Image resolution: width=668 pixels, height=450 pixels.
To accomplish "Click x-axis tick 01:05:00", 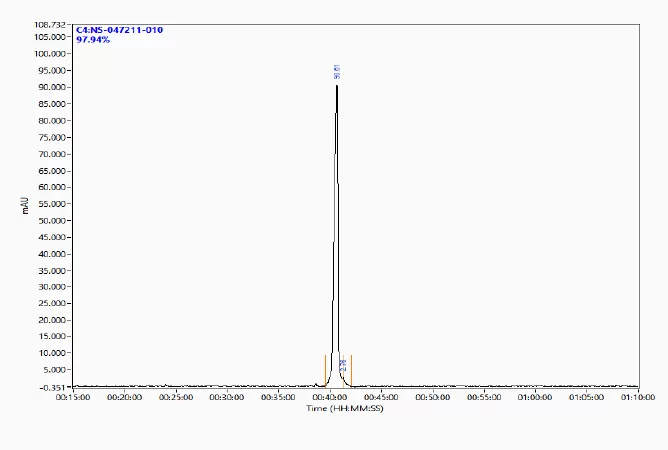I will [x=586, y=397].
